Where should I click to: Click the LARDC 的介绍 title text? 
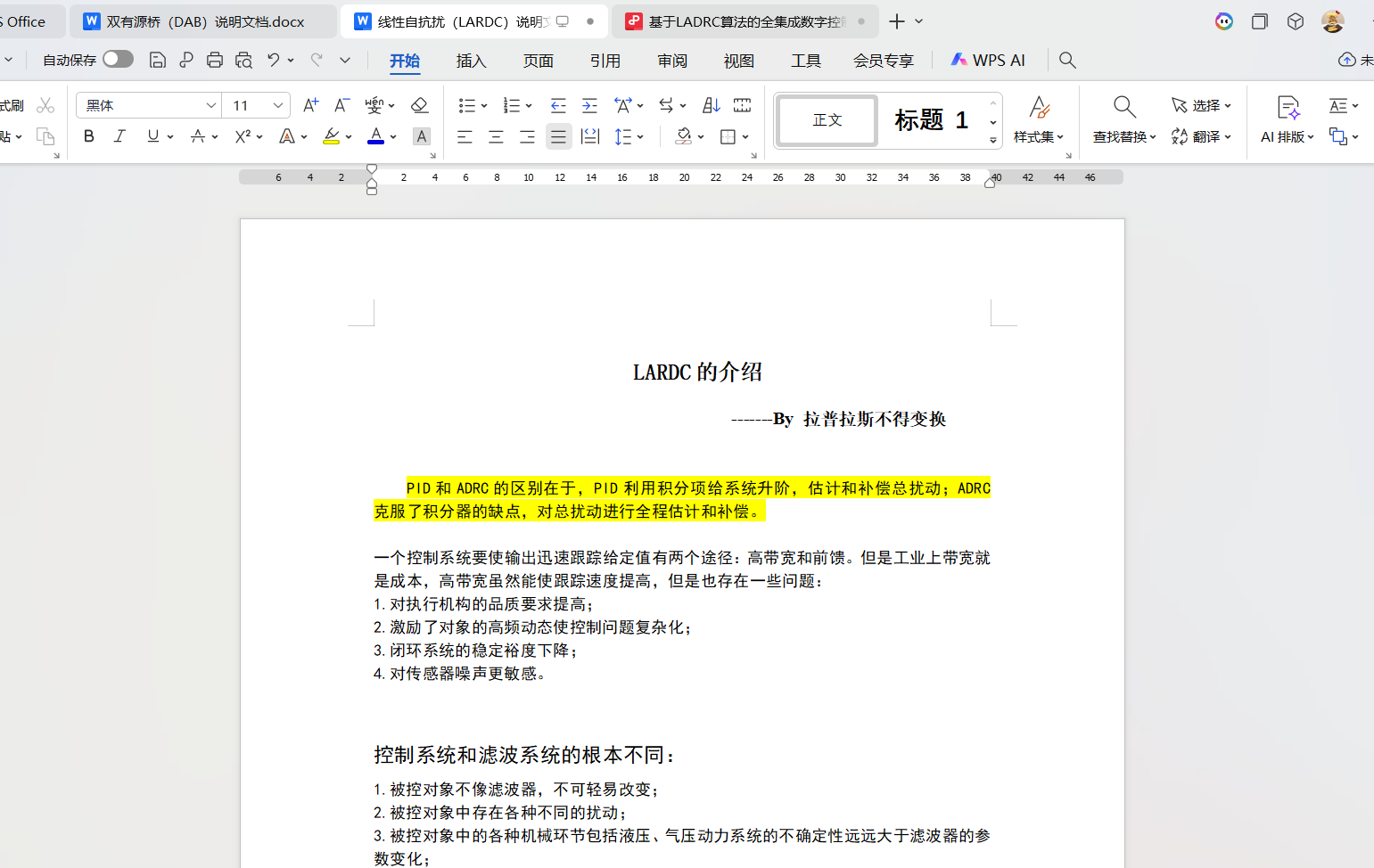[x=697, y=373]
